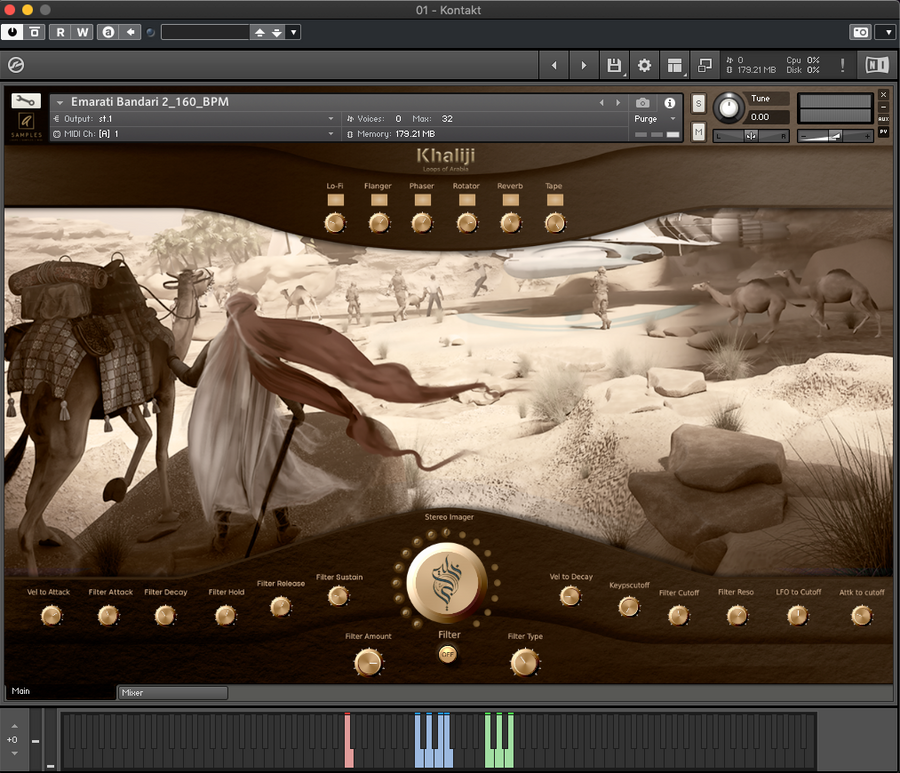Click the Filter Amount knob

click(368, 663)
